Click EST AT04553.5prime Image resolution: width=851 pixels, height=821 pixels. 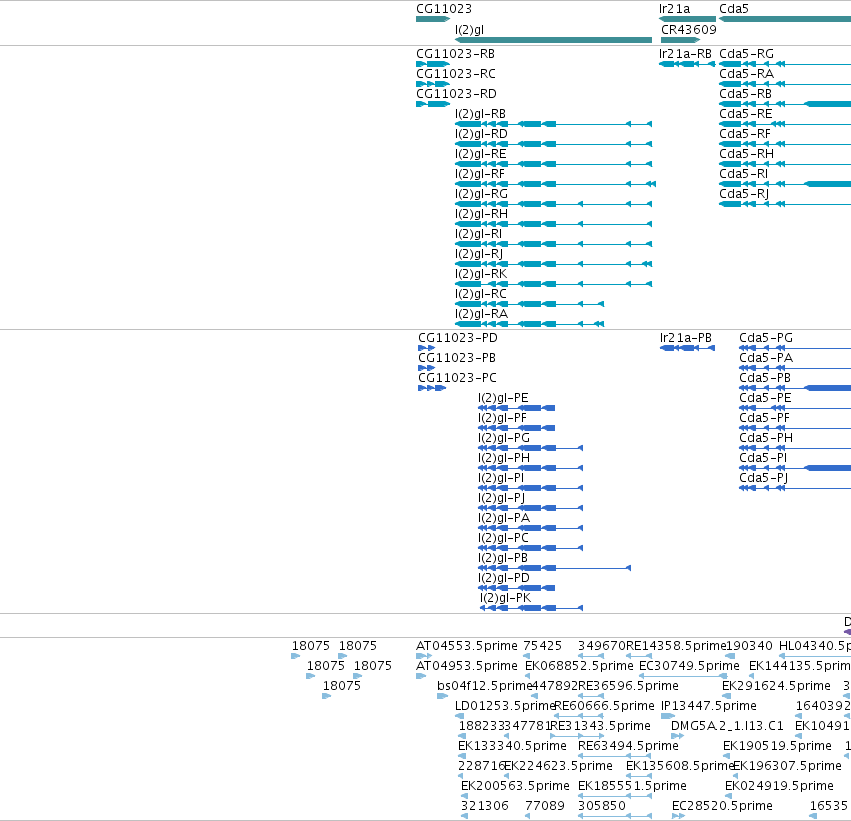[x=424, y=656]
